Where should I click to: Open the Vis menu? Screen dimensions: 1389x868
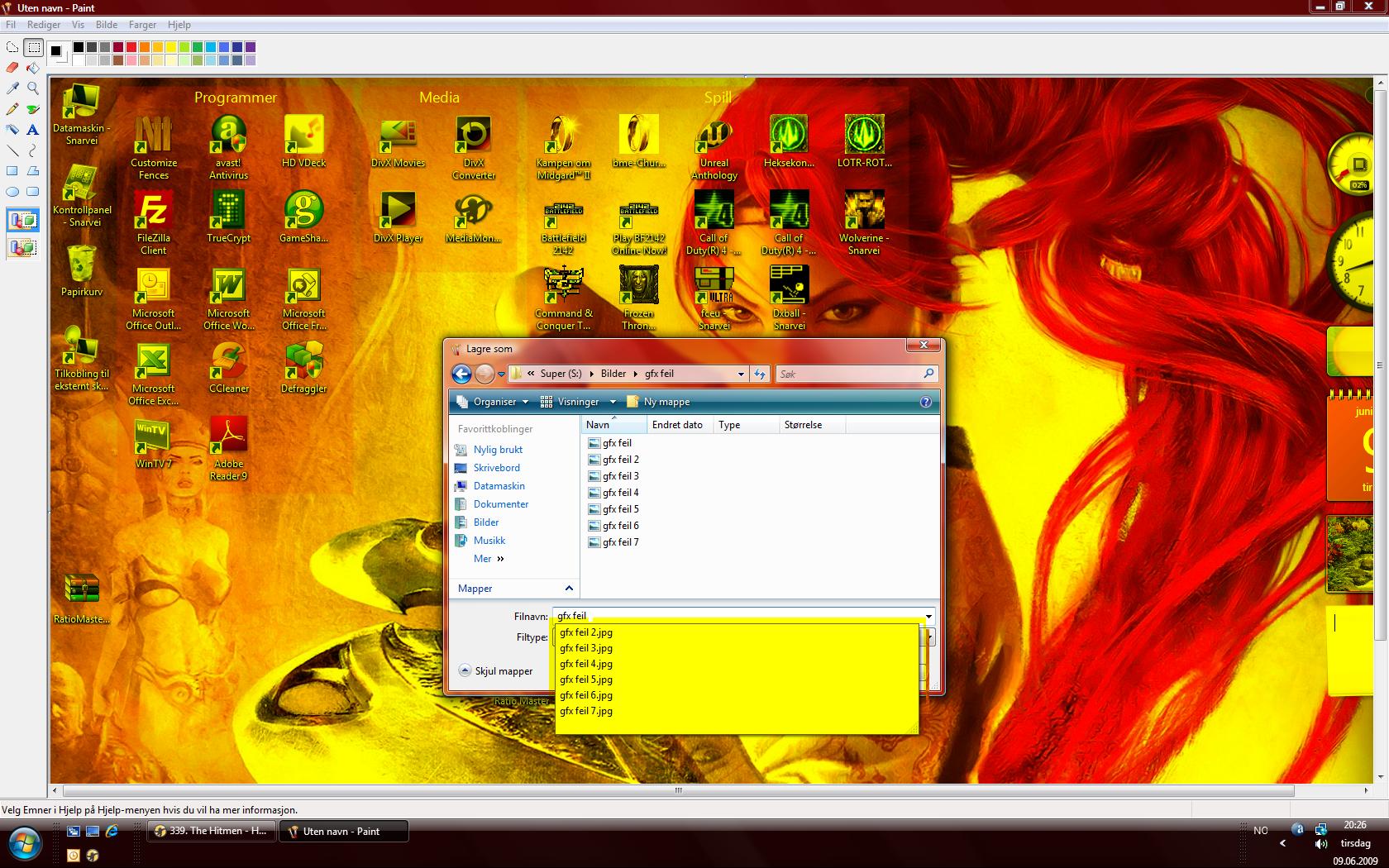tap(79, 25)
